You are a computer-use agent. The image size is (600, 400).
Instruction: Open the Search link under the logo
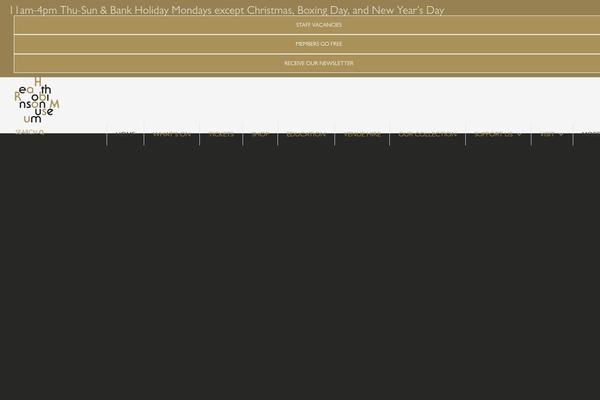(x=29, y=132)
